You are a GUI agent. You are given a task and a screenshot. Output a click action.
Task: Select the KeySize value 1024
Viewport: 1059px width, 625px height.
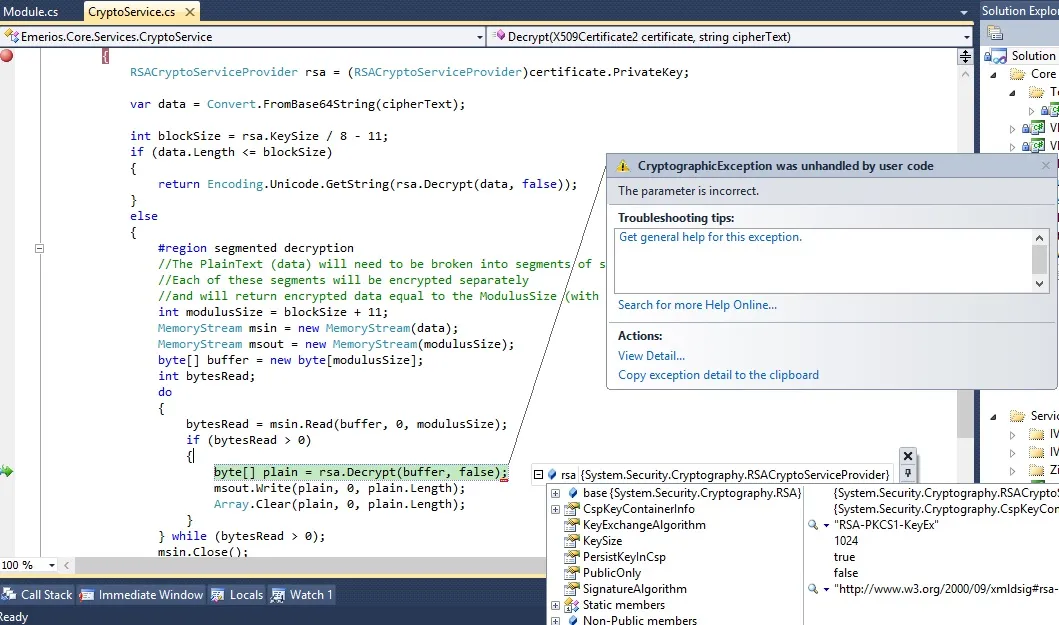click(846, 541)
